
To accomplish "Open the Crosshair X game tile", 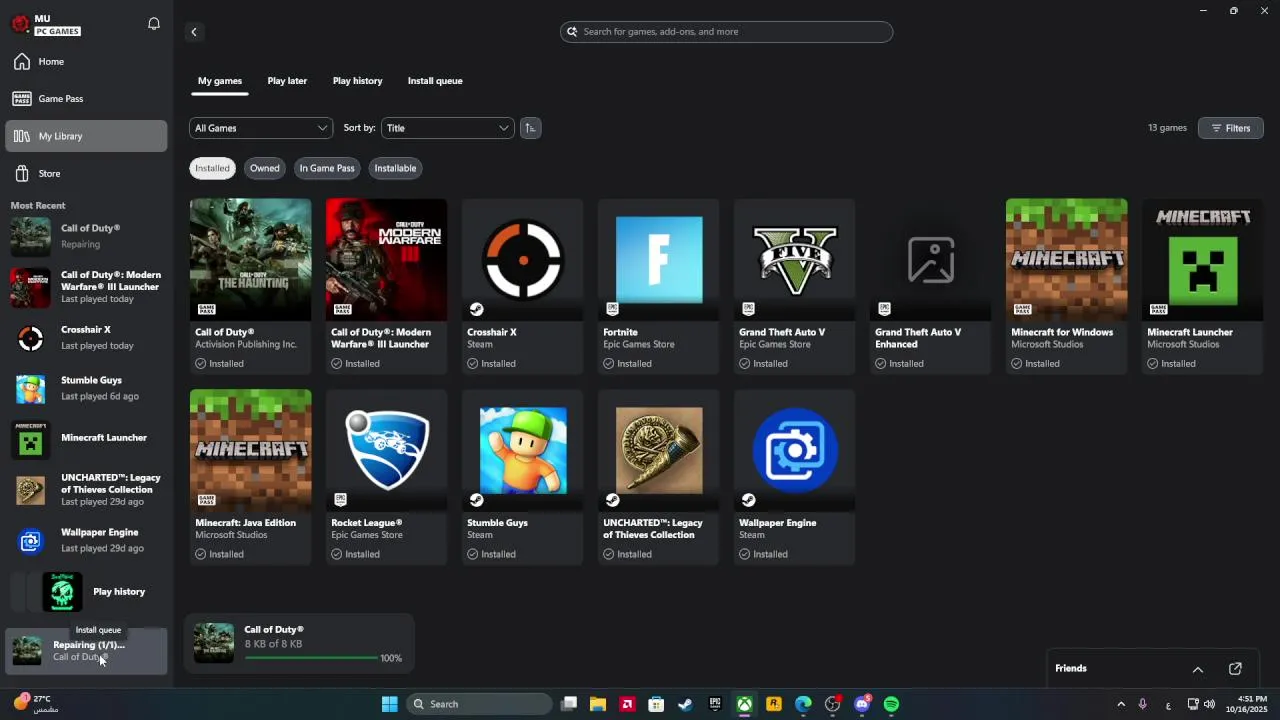I will click(523, 286).
